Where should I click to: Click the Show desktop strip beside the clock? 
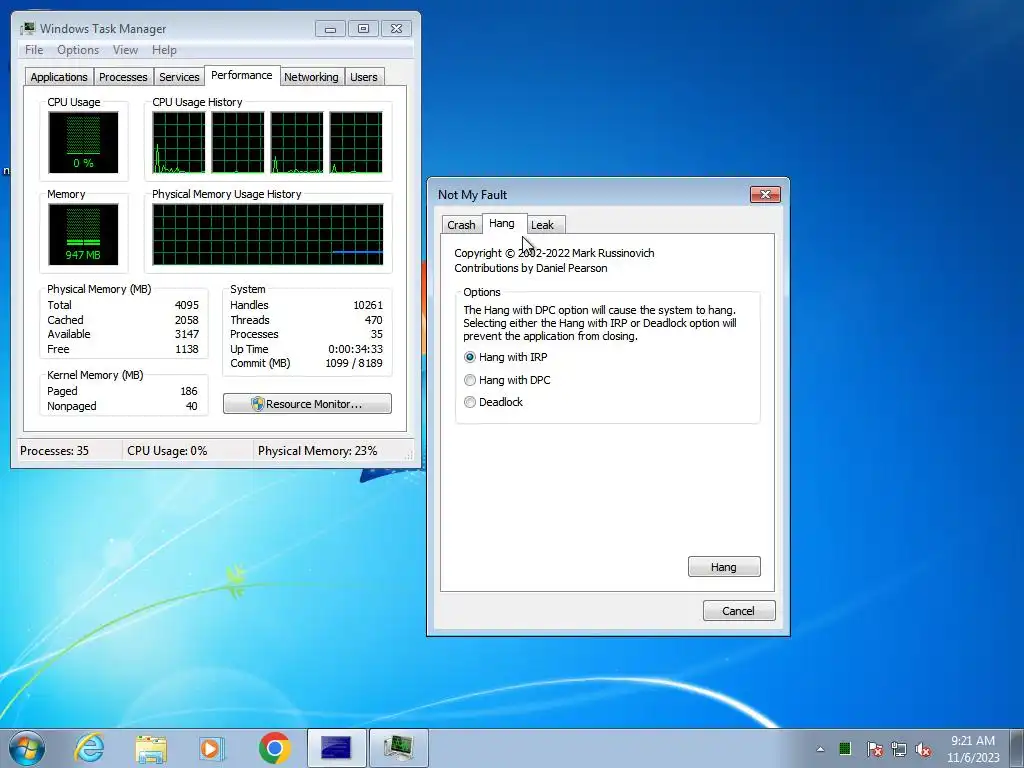pyautogui.click(x=1017, y=748)
